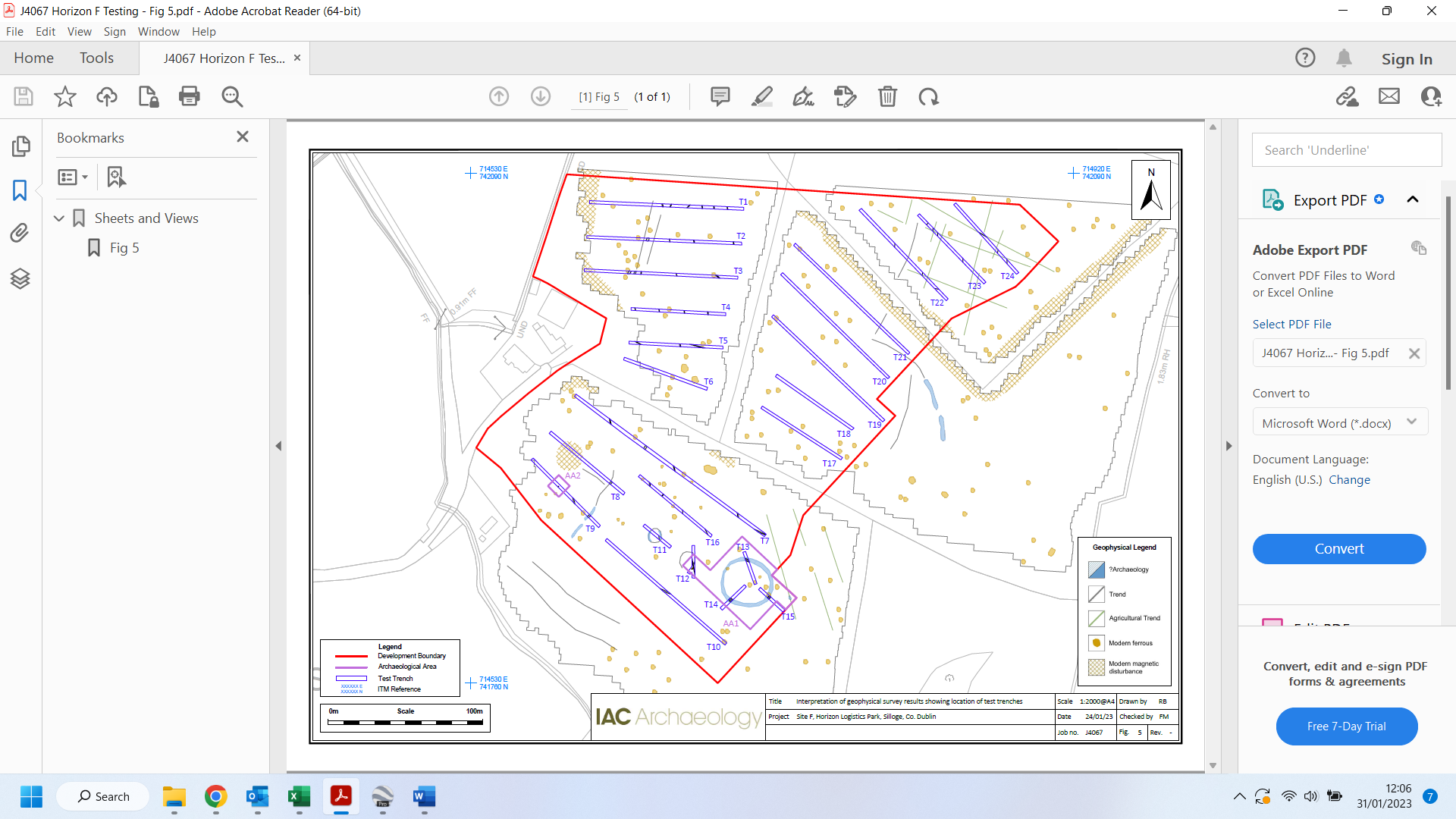Click the rotate page icon
1456x819 pixels.
(x=928, y=96)
